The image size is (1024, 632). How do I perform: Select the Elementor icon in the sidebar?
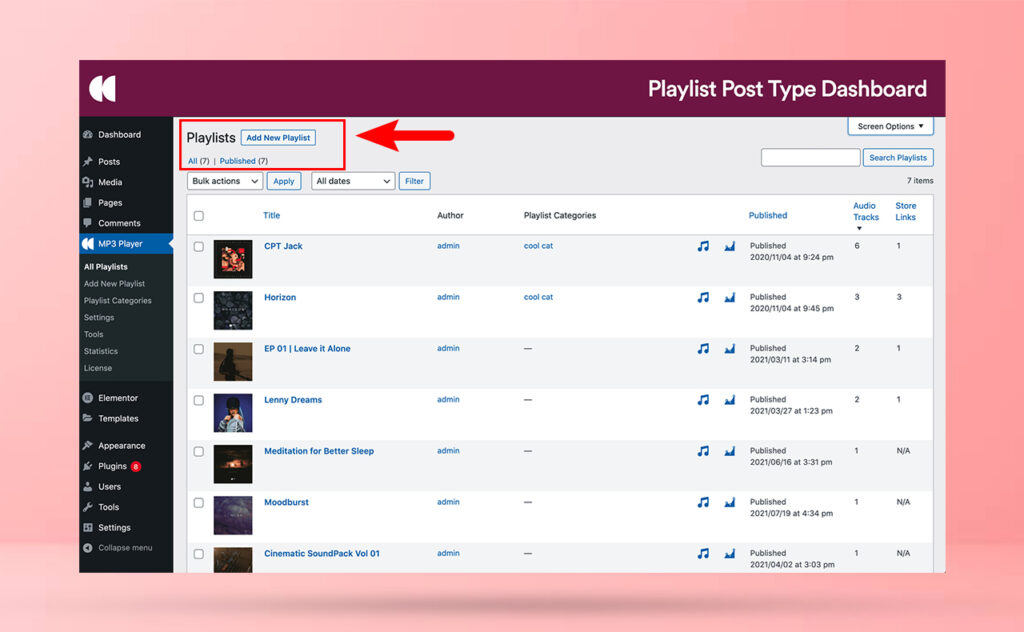[89, 397]
